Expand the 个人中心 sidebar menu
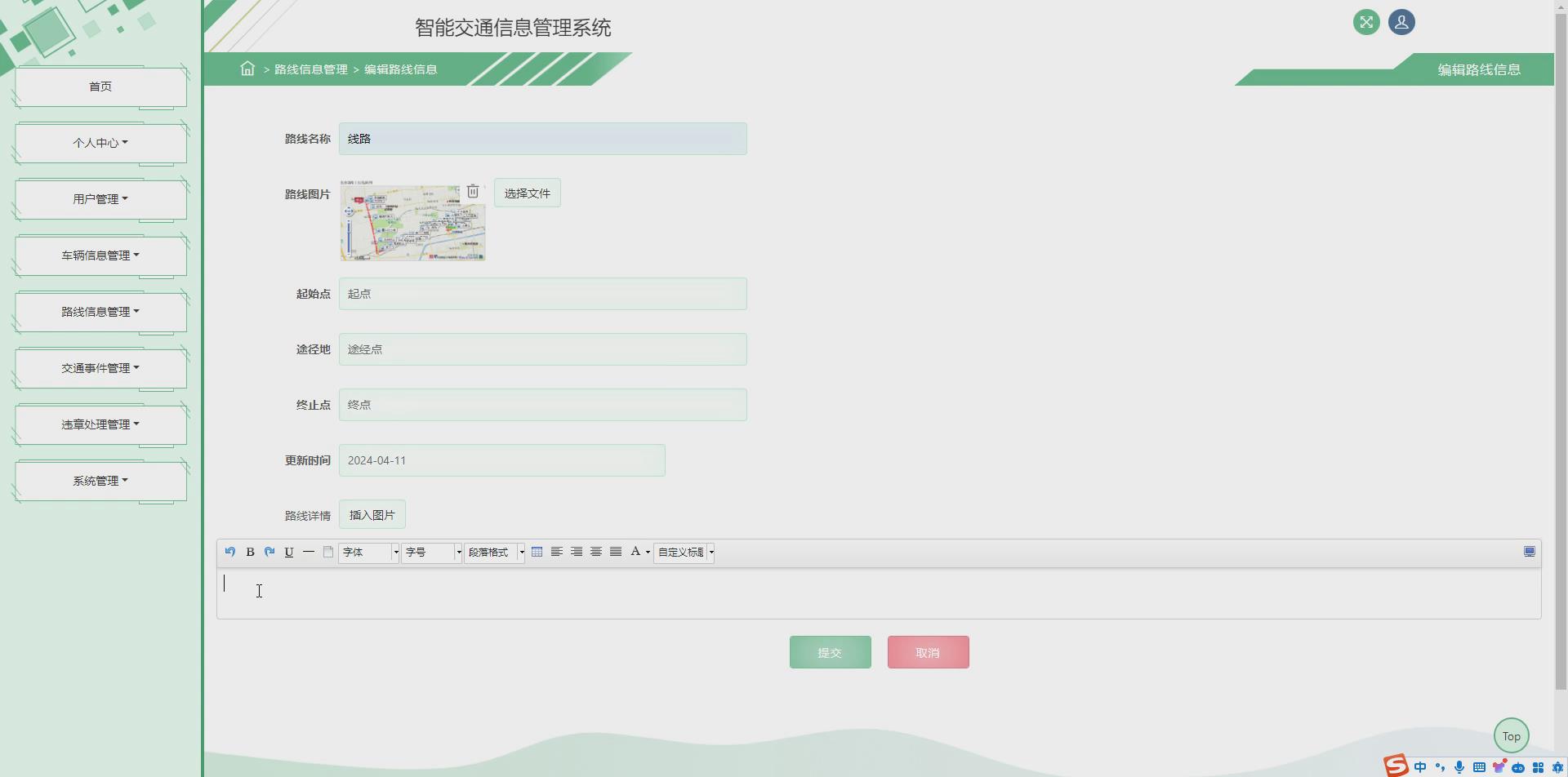This screenshot has width=1568, height=777. point(100,143)
